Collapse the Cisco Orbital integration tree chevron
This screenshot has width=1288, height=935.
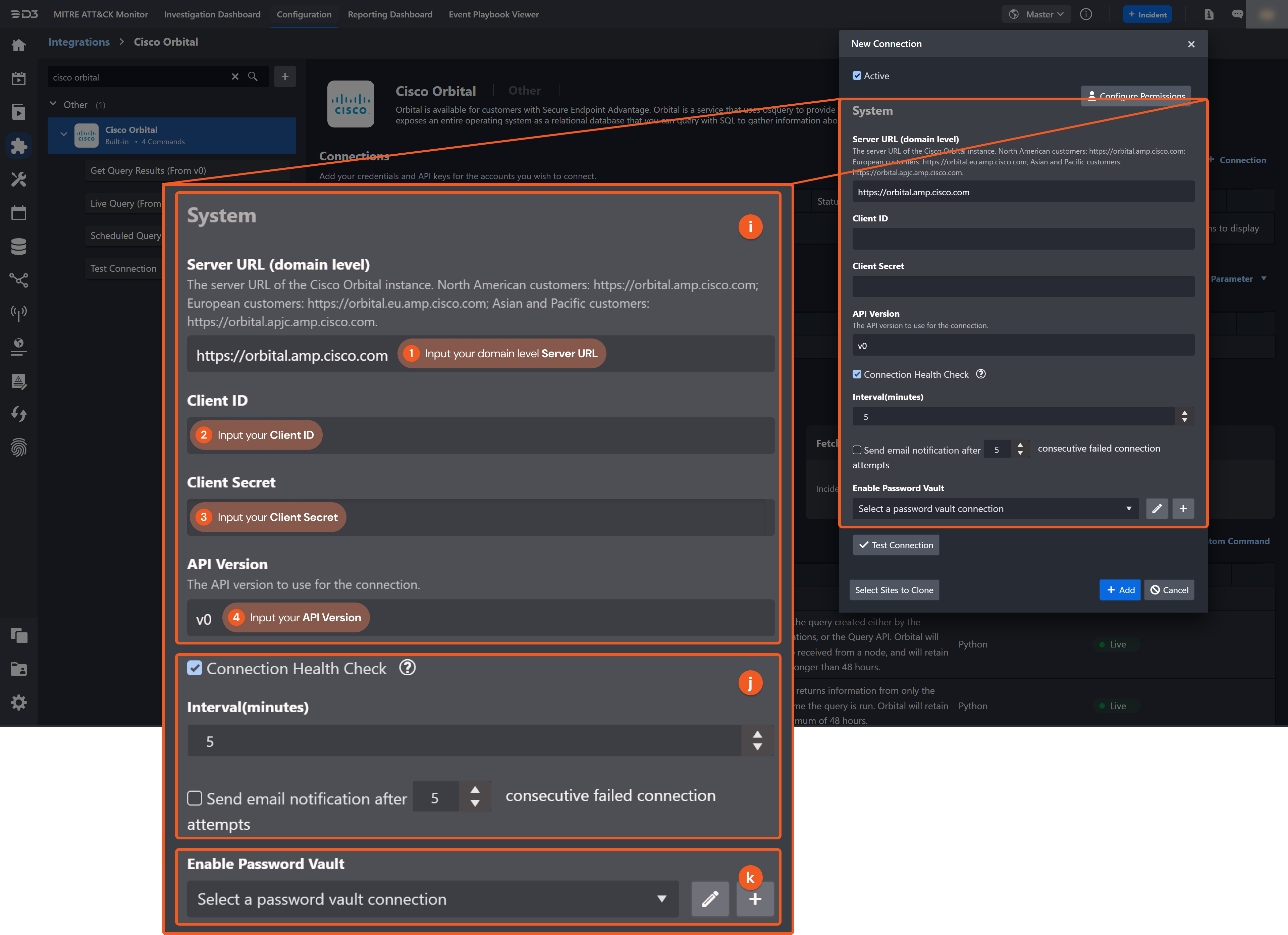click(64, 134)
